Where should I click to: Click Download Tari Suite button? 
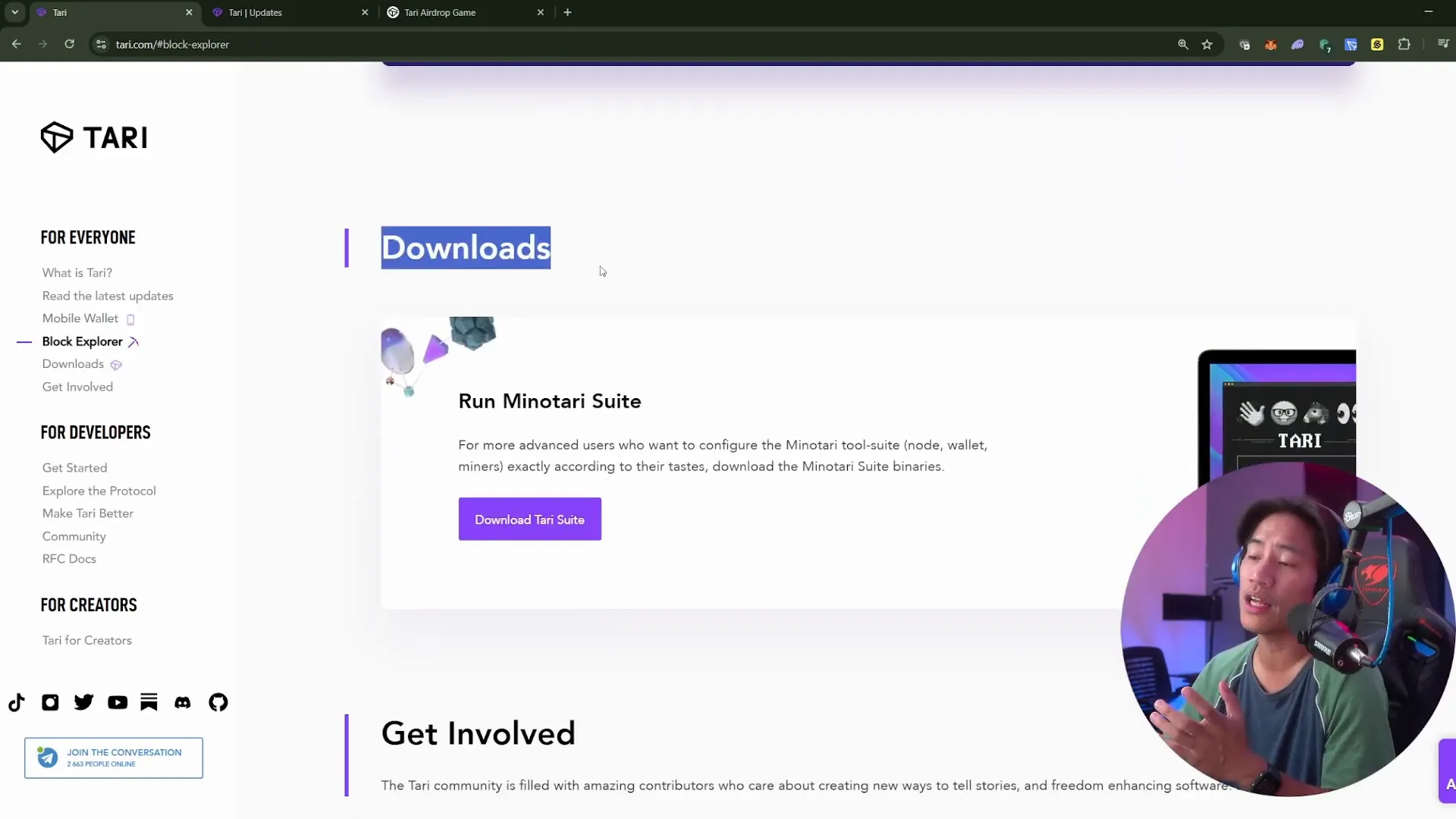[530, 519]
